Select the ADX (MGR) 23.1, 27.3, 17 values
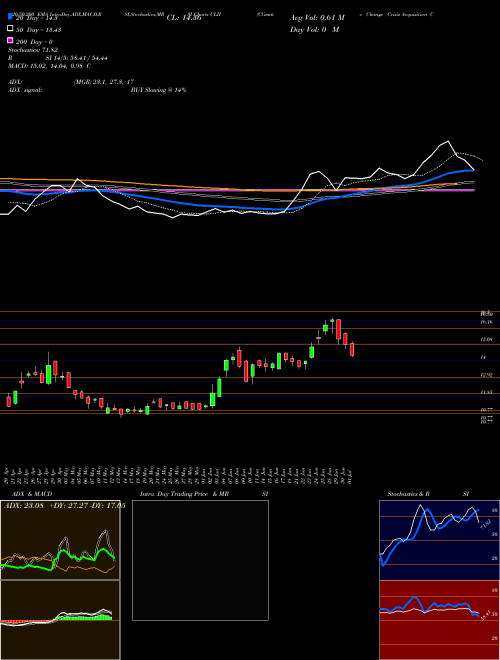The image size is (500, 660). coord(104,82)
